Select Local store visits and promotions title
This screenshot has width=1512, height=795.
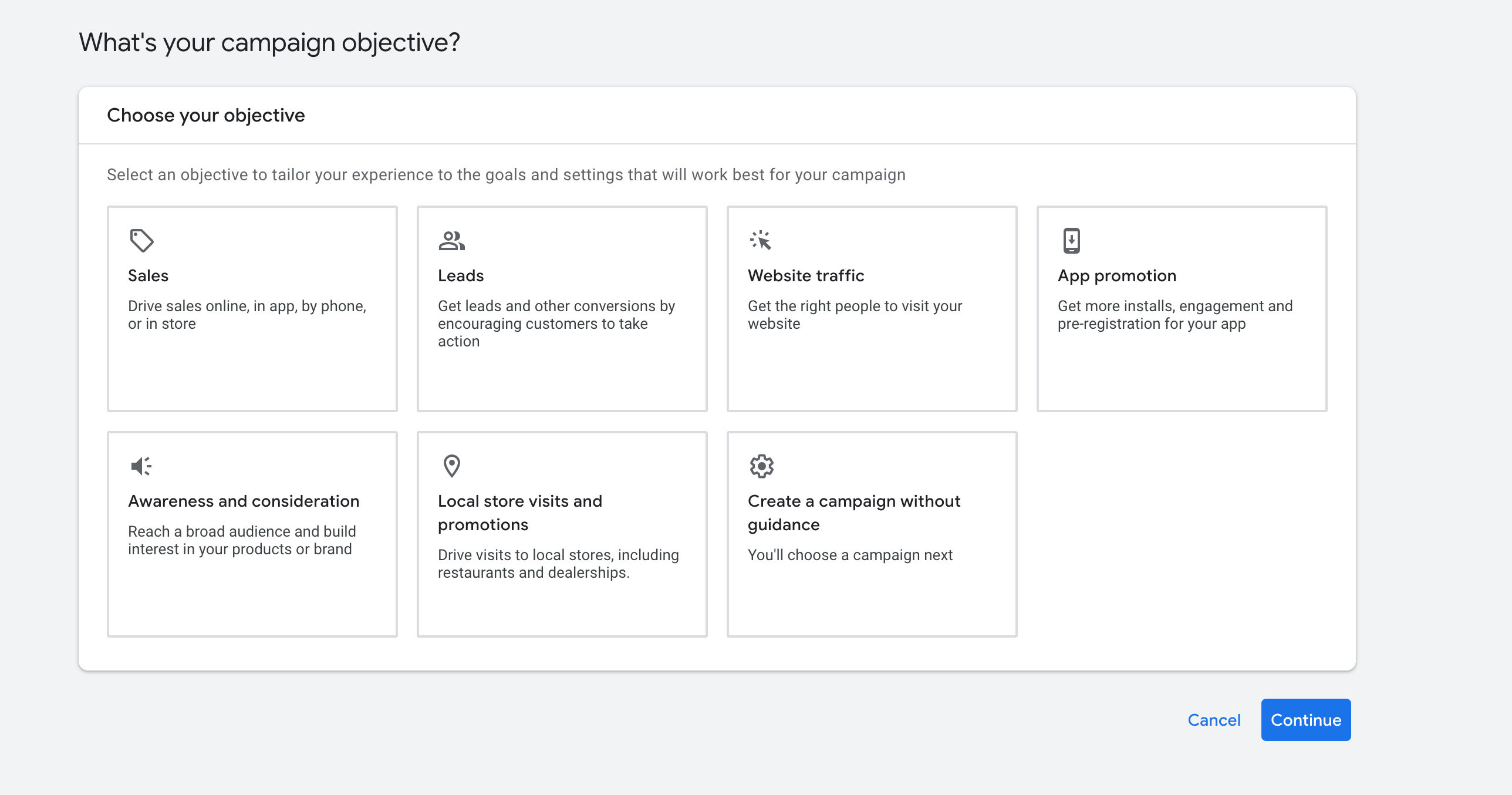519,513
